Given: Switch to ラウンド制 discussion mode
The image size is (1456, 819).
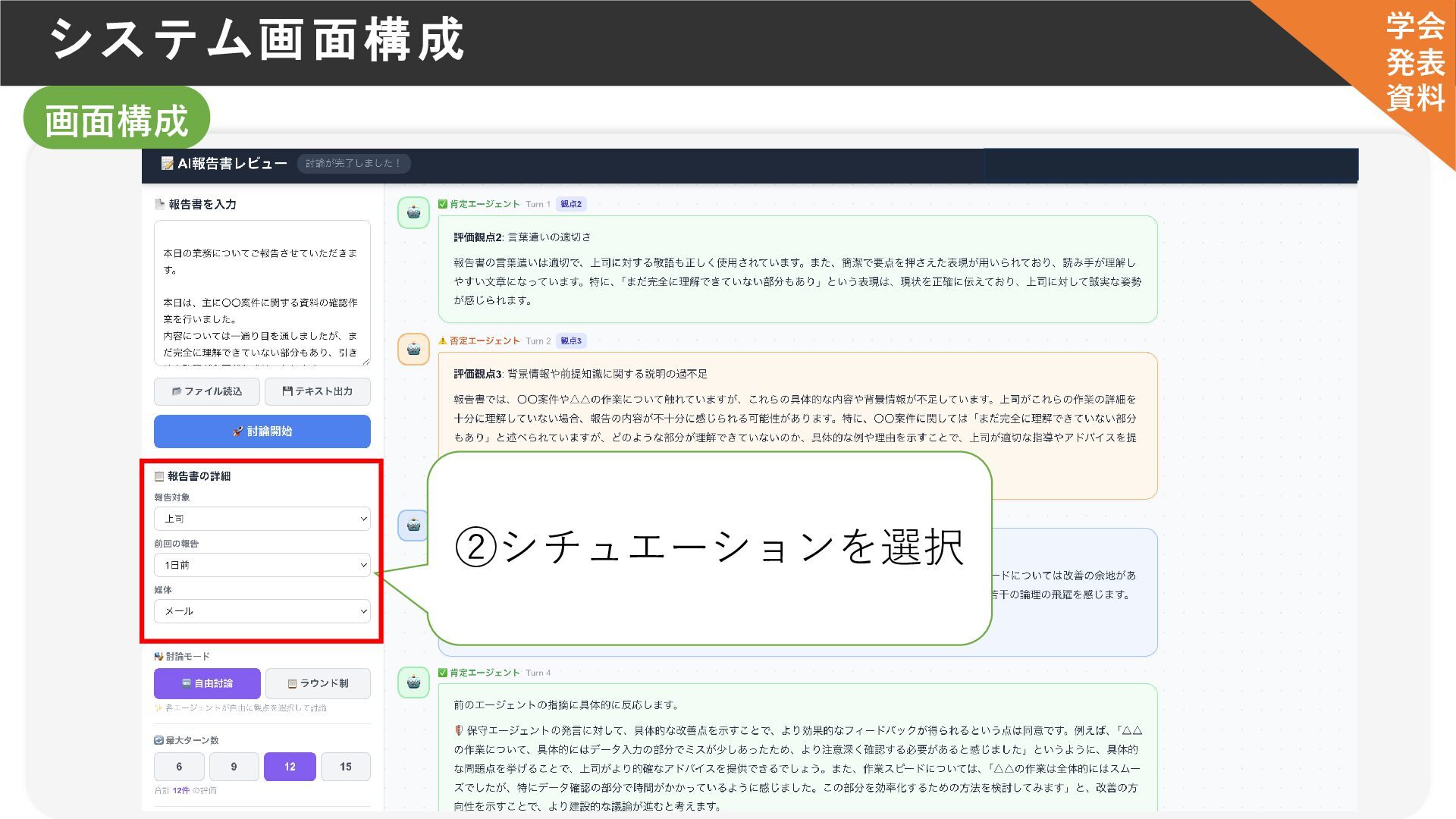Looking at the screenshot, I should click(x=318, y=683).
